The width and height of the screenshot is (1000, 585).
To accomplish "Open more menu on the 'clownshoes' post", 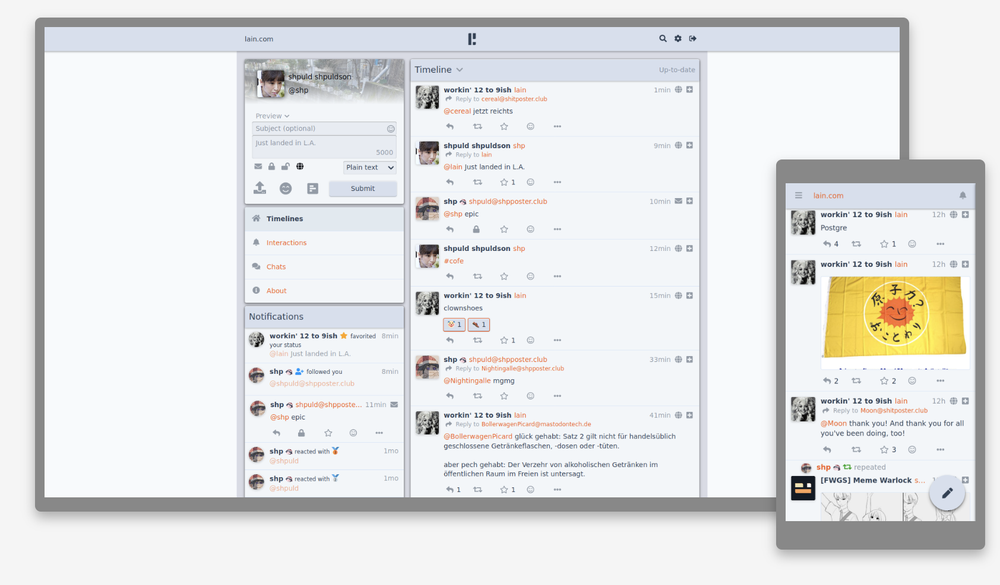I will 557,340.
